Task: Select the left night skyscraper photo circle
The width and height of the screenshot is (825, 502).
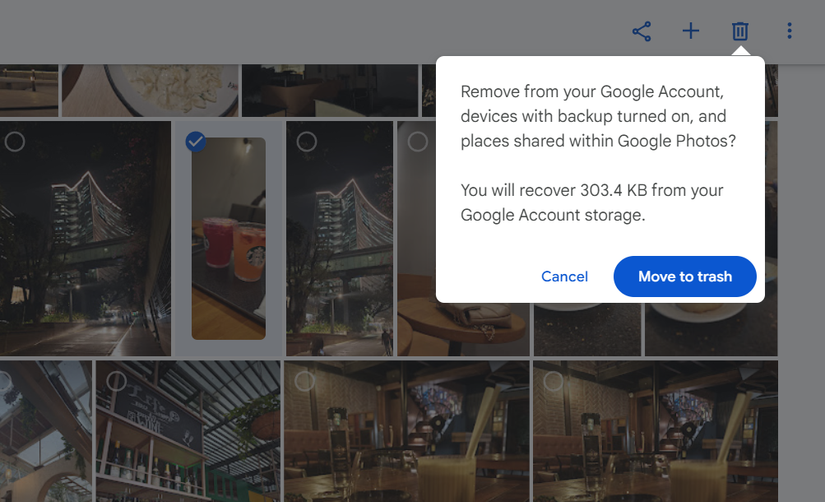Action: [15, 142]
